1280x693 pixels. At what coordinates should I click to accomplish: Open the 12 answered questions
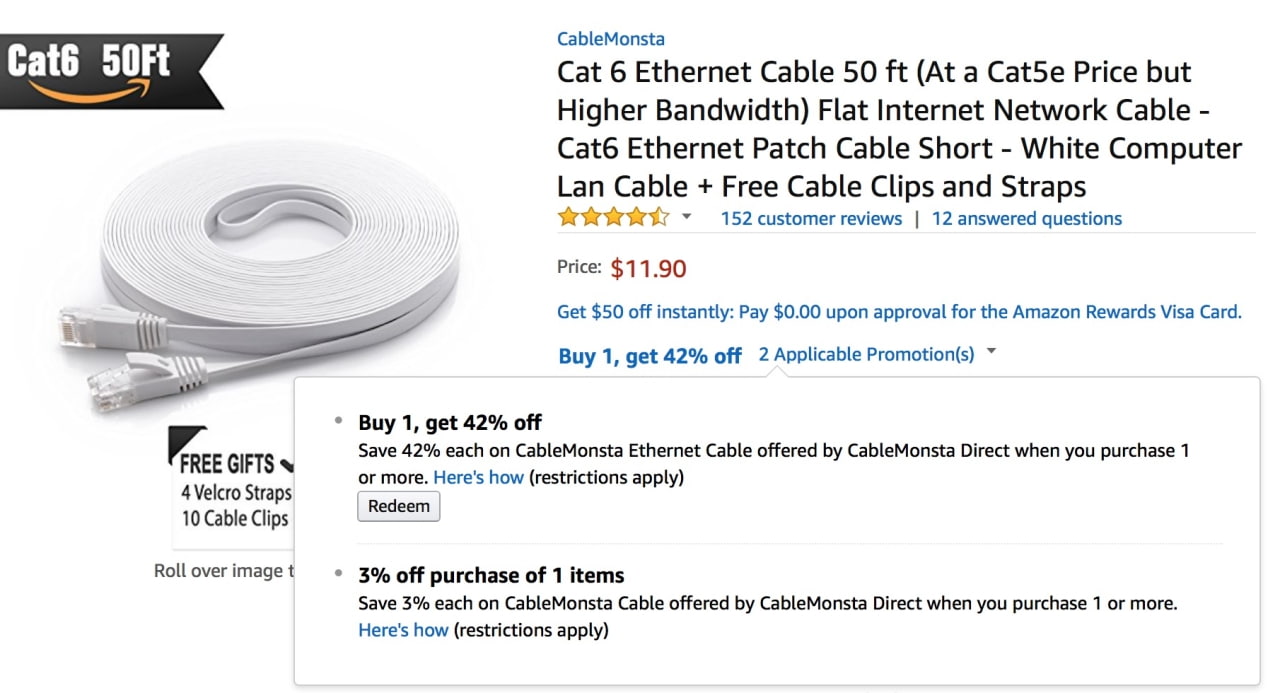point(1026,218)
